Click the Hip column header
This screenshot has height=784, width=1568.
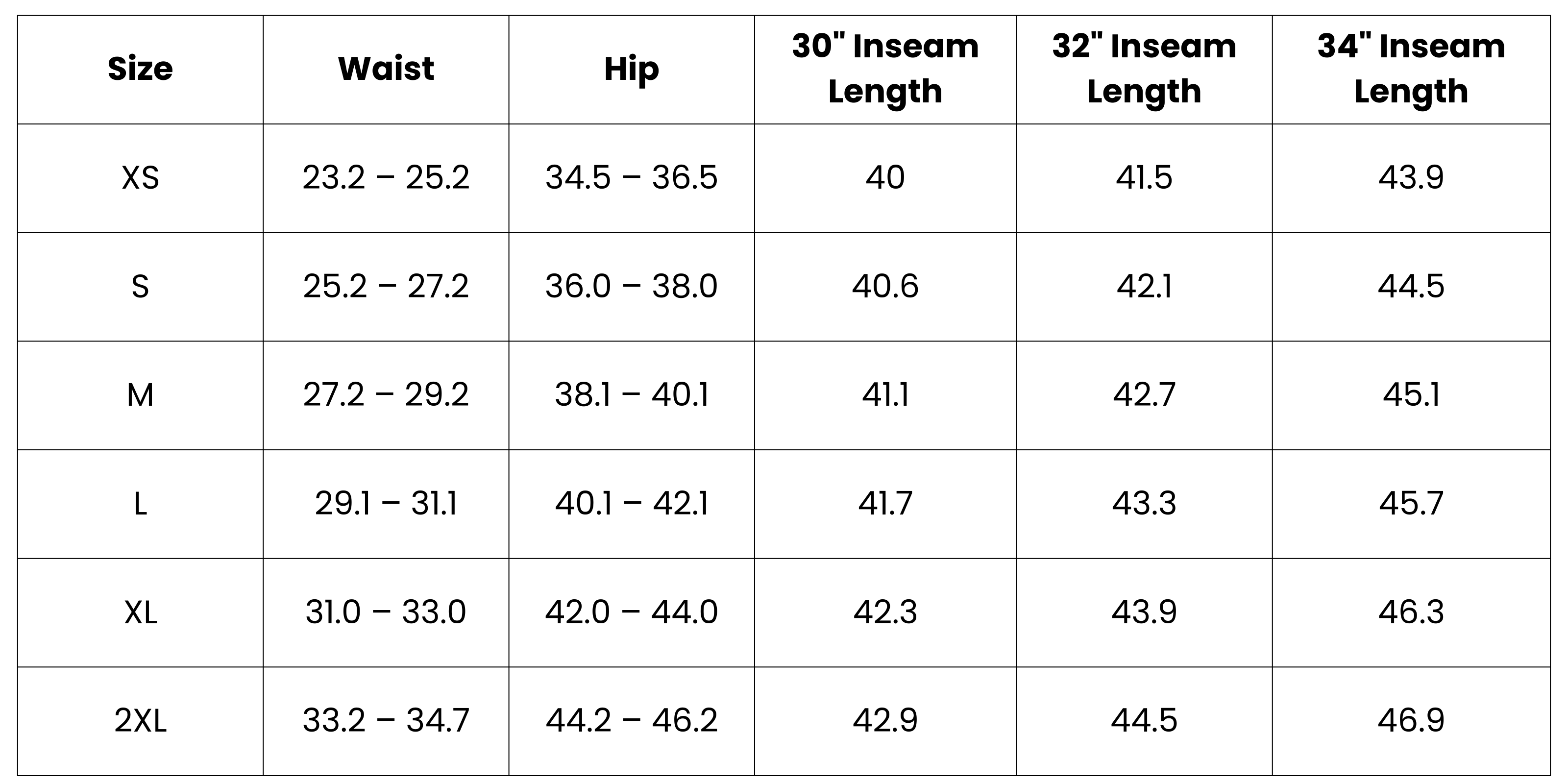tap(631, 69)
